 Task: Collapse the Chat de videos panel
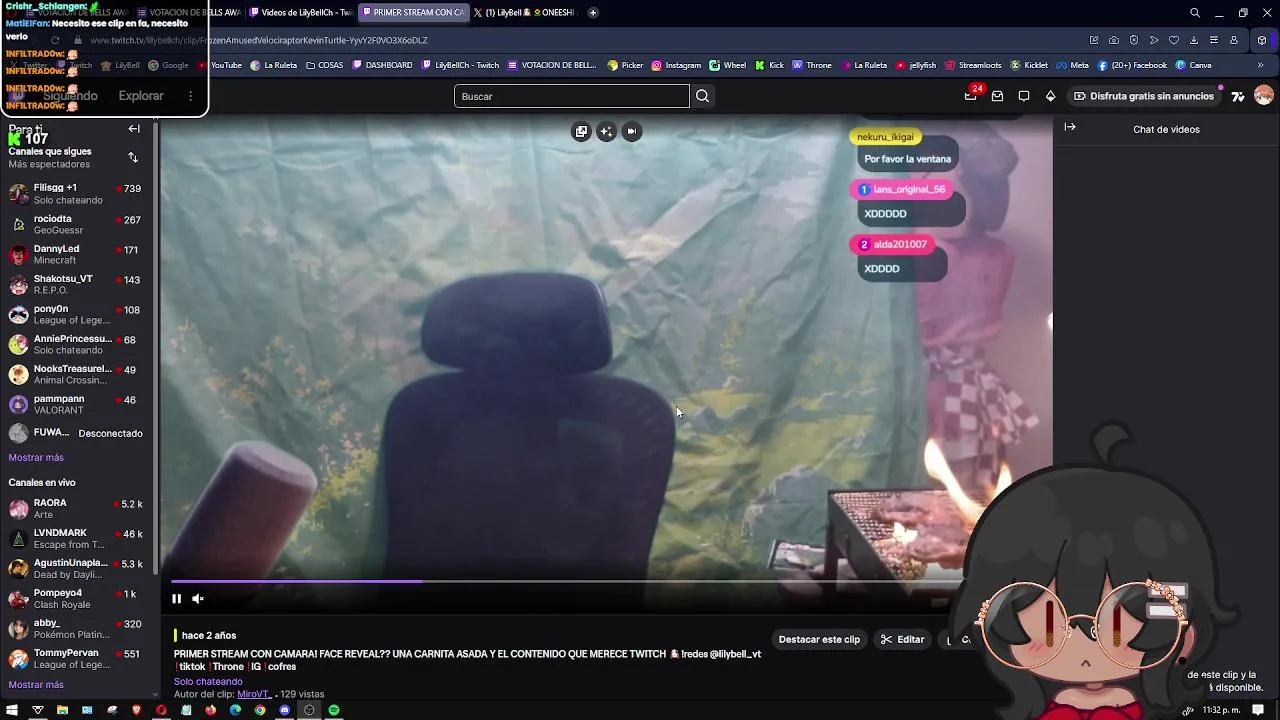tap(1070, 127)
